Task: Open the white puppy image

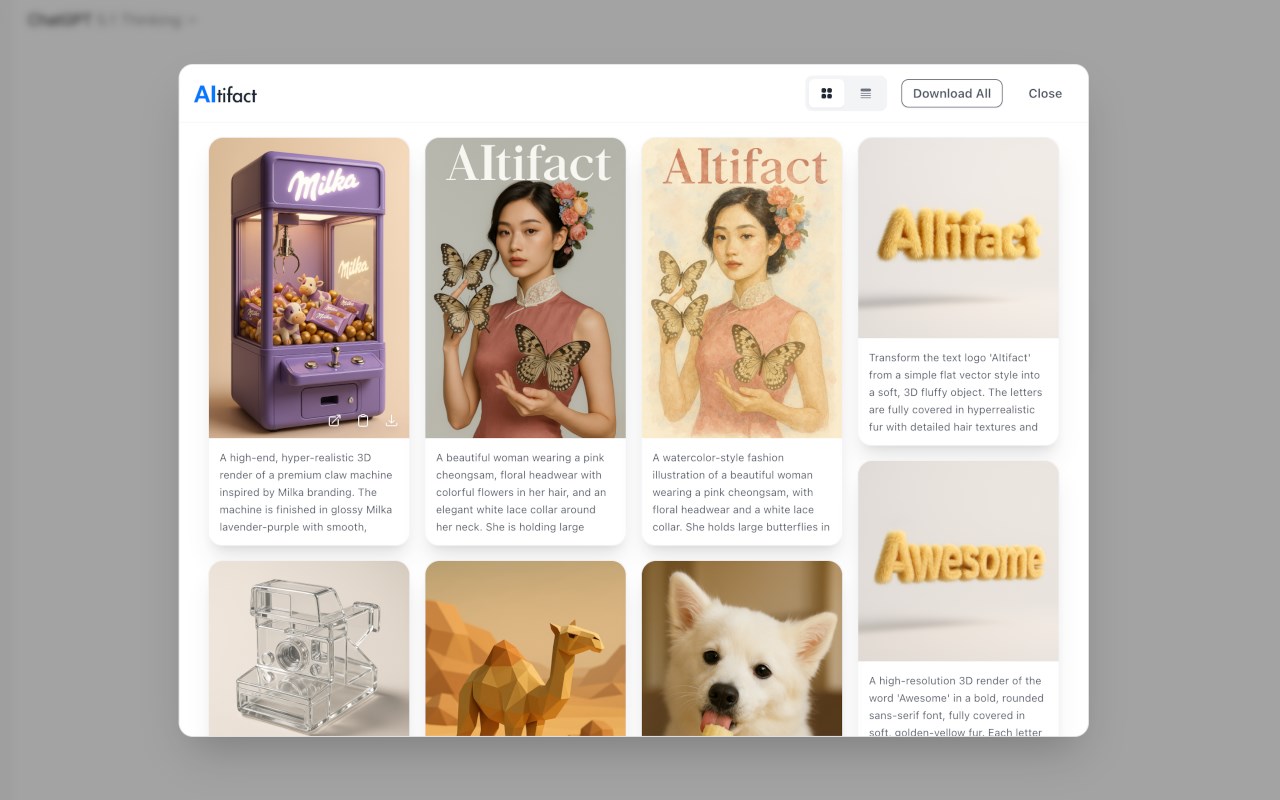Action: tap(742, 648)
